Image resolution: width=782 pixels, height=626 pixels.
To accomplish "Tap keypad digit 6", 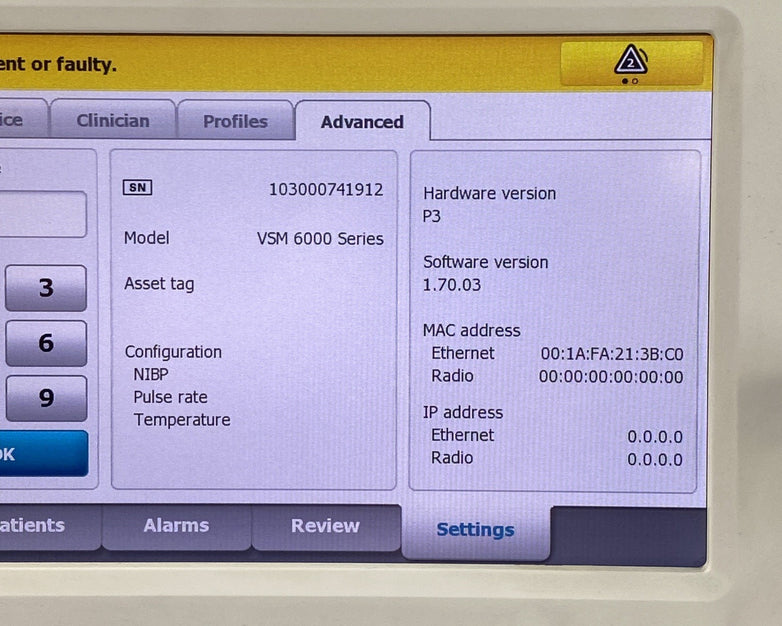I will [x=46, y=343].
